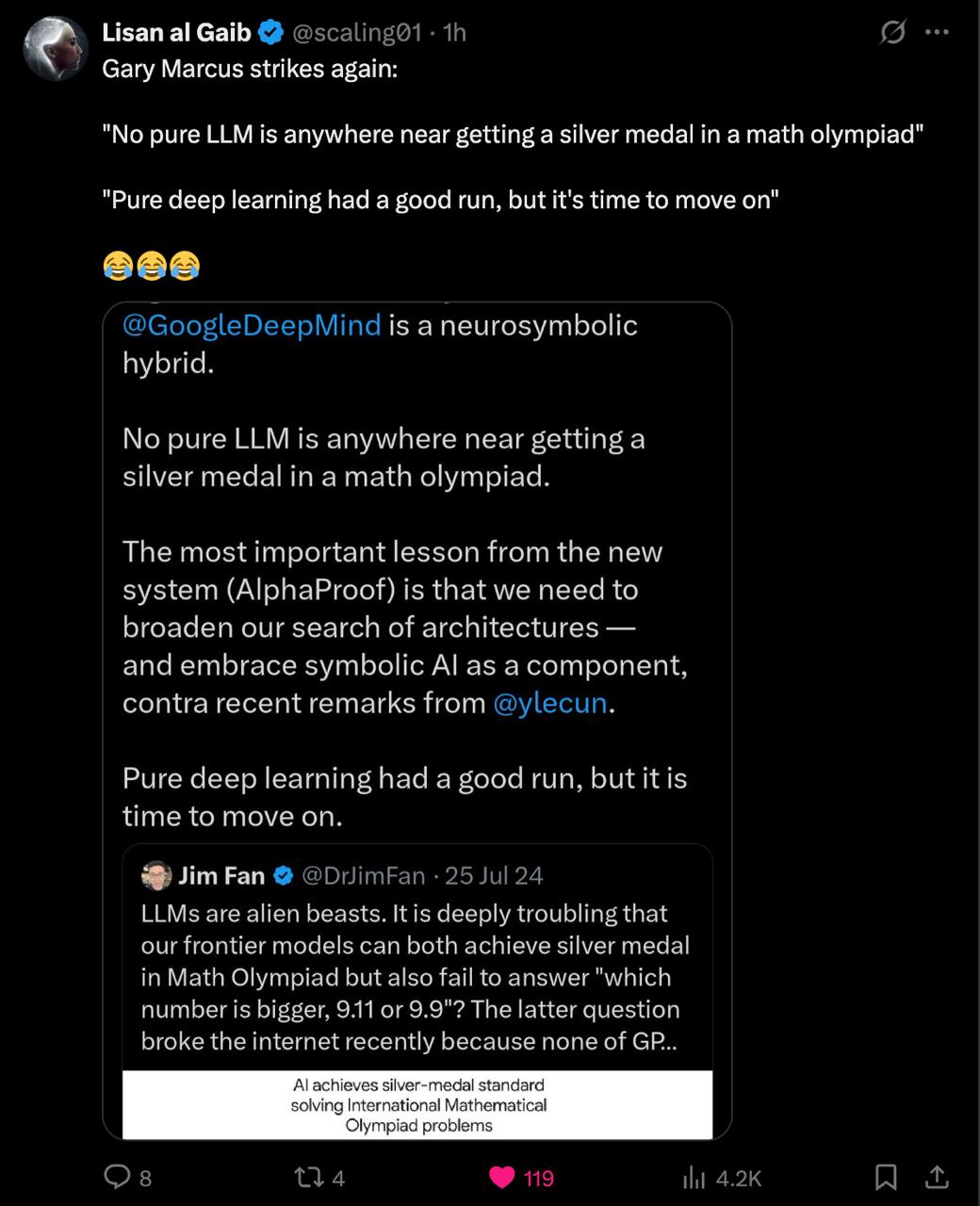Click the blue verified badge beside Lisan al Gaib
The image size is (980, 1206).
(x=271, y=32)
